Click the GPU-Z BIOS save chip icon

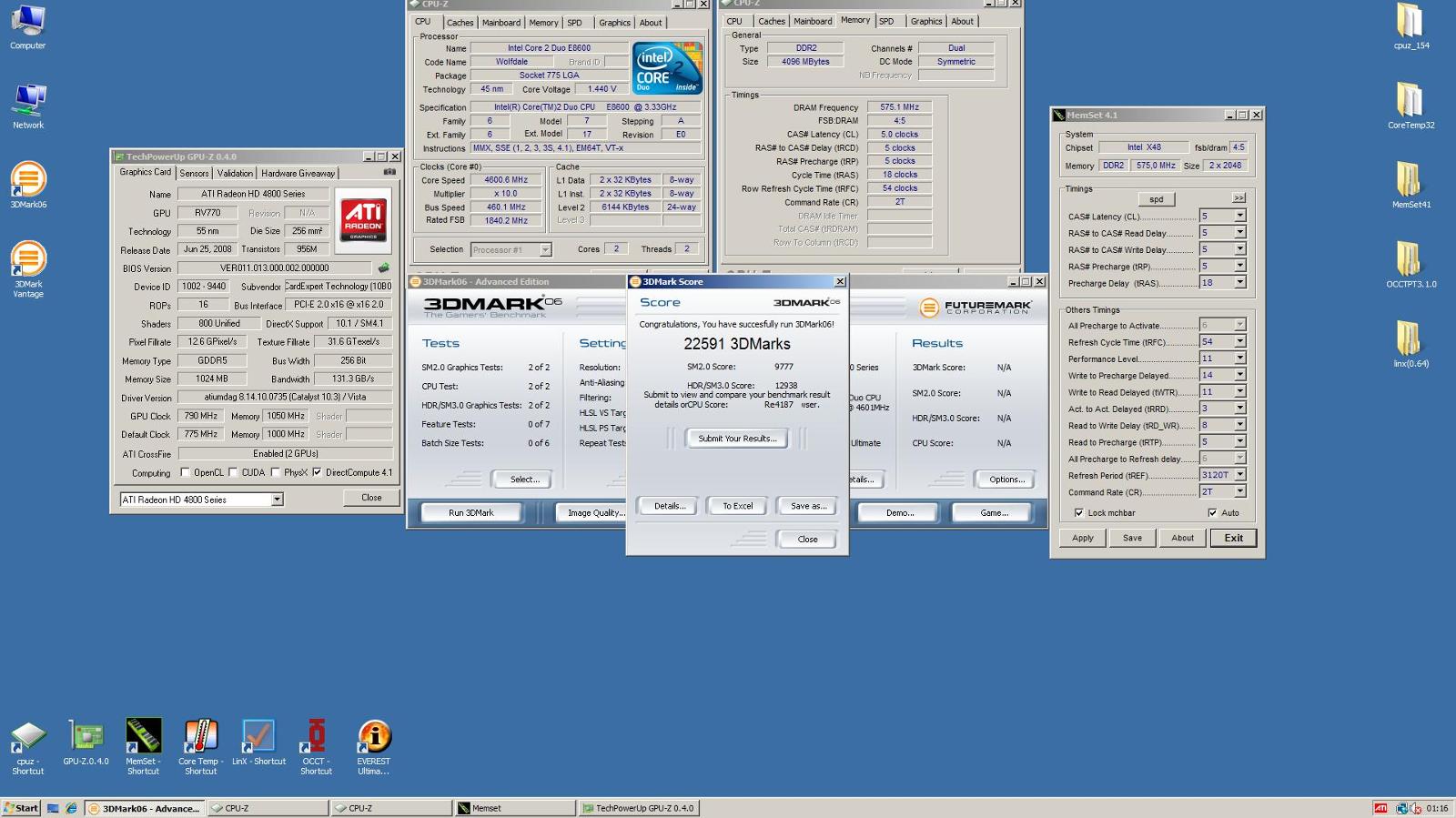coord(384,268)
